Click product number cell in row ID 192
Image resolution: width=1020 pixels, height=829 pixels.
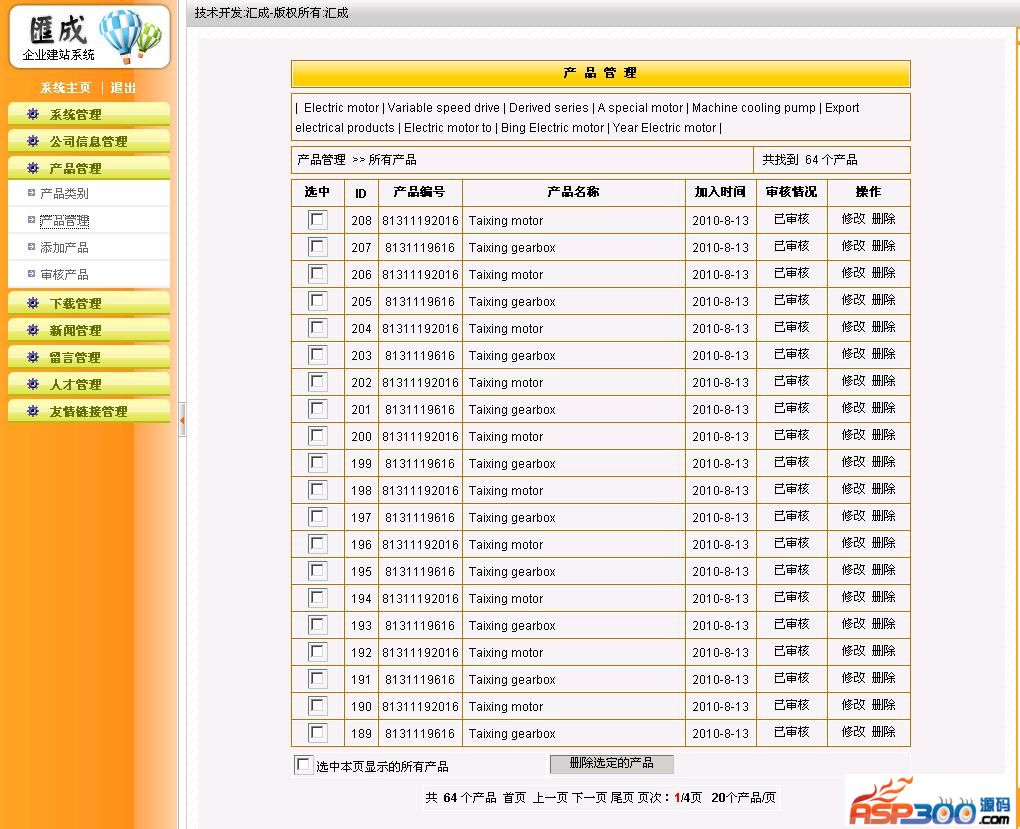coord(420,653)
